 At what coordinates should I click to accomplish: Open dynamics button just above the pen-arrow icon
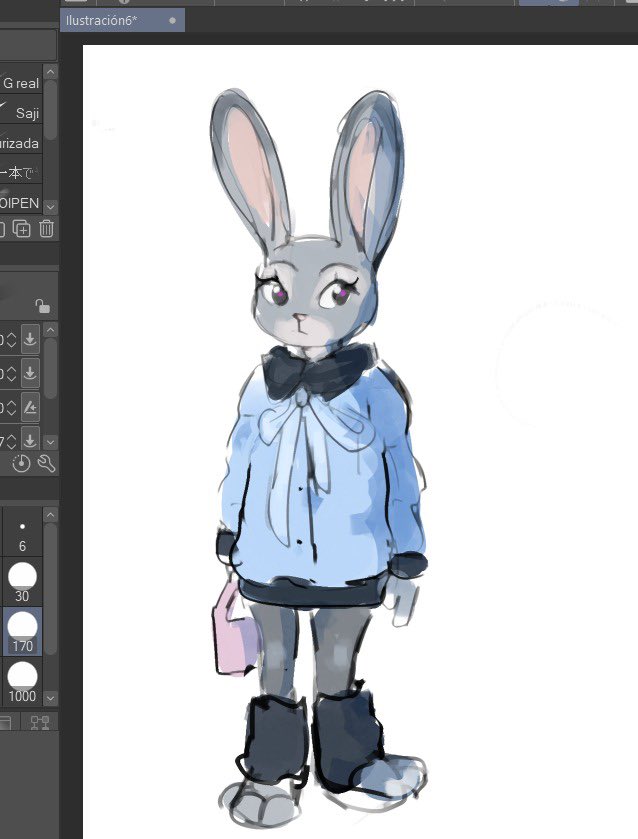click(x=30, y=373)
